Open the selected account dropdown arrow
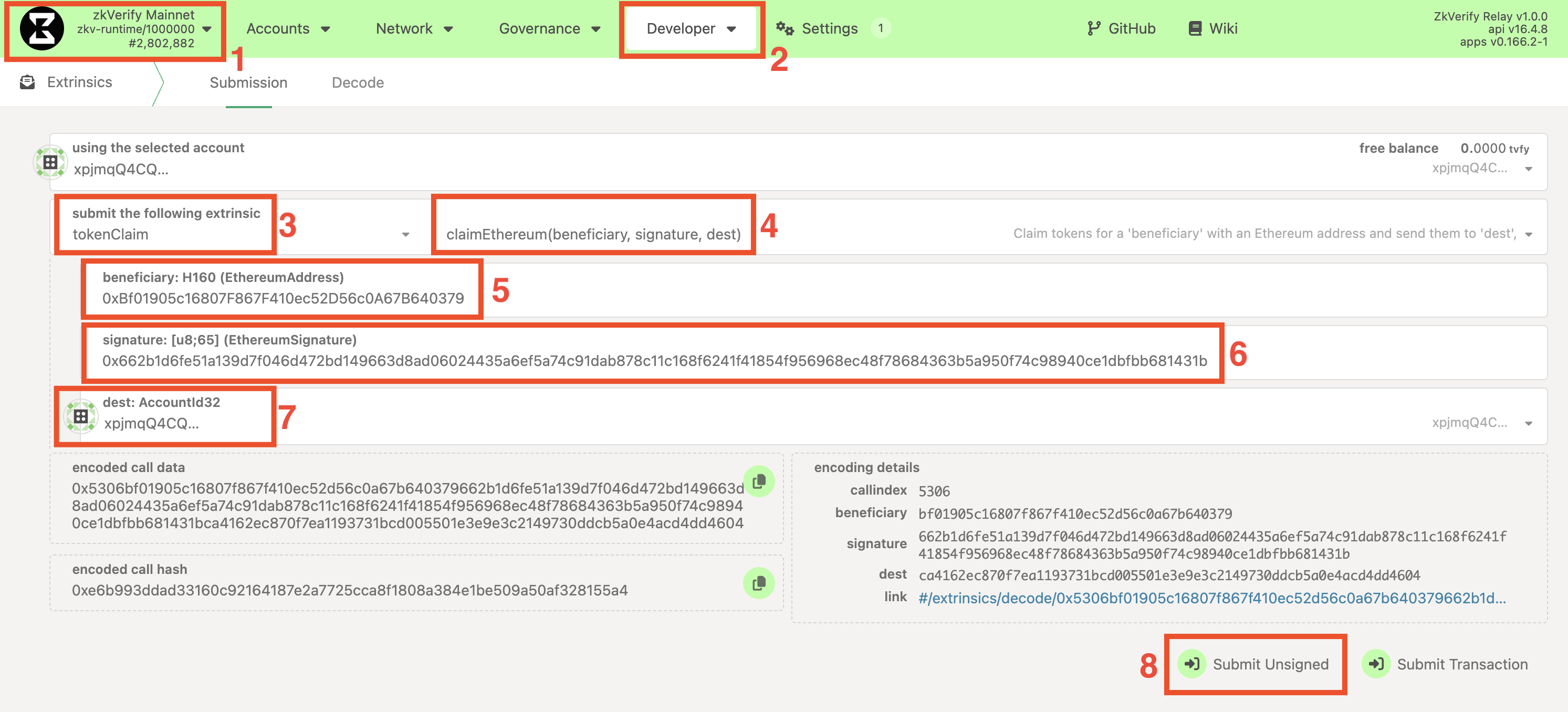Image resolution: width=1568 pixels, height=712 pixels. [1529, 169]
